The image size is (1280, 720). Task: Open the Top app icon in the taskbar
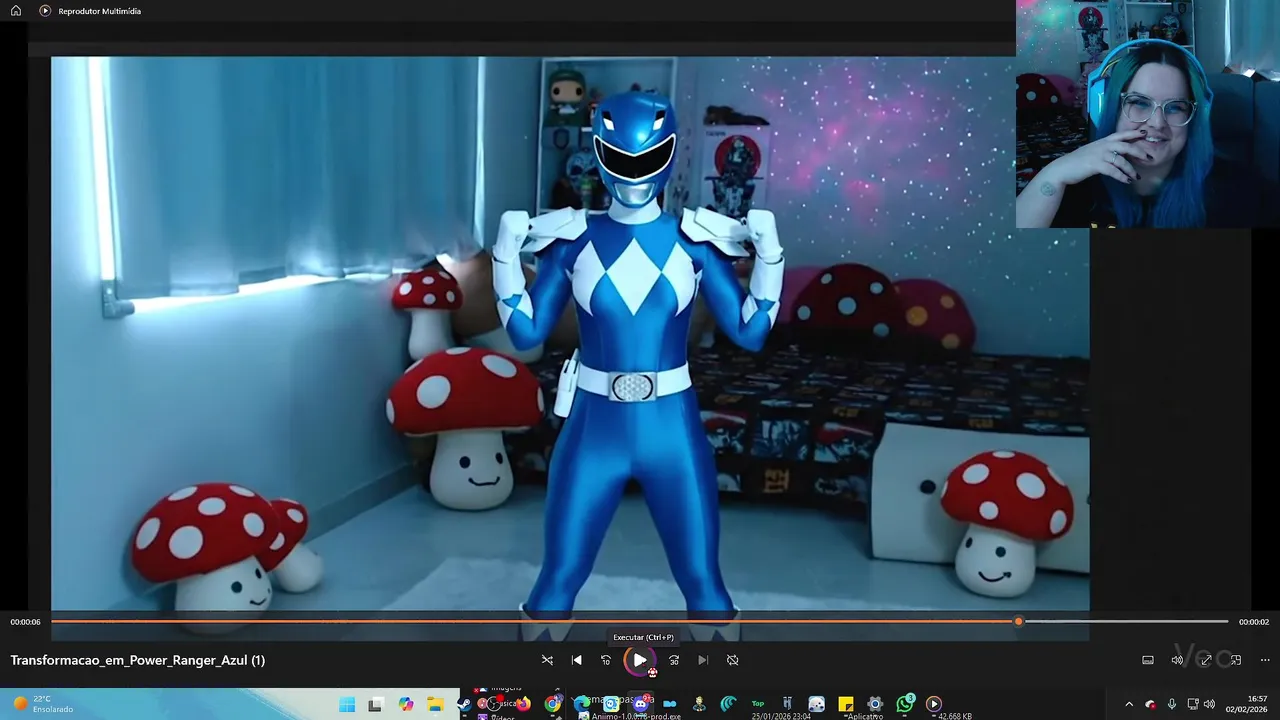pyautogui.click(x=758, y=704)
